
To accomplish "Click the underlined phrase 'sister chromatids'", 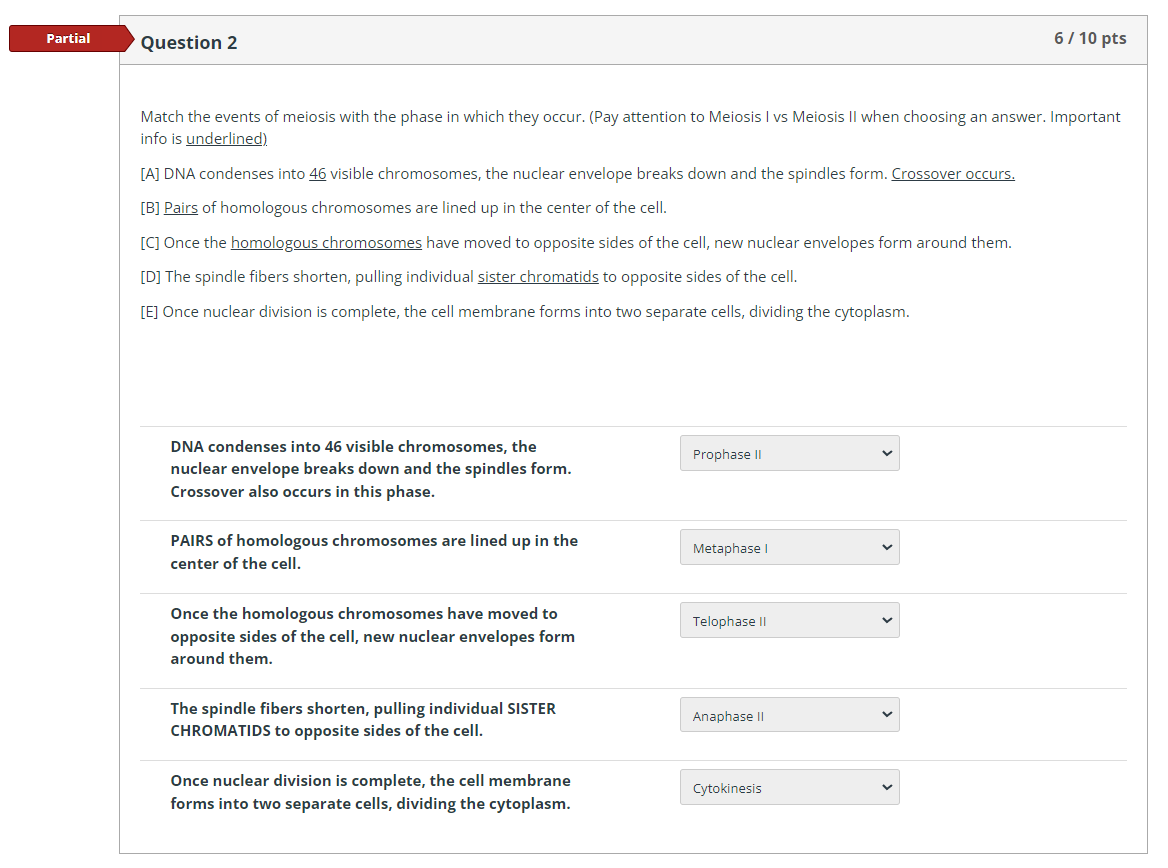I will point(538,276).
